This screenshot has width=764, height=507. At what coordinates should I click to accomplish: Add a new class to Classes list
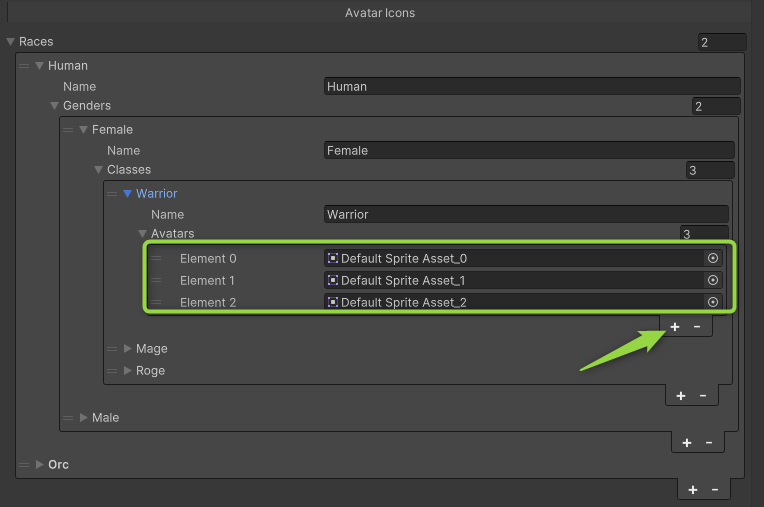click(681, 396)
